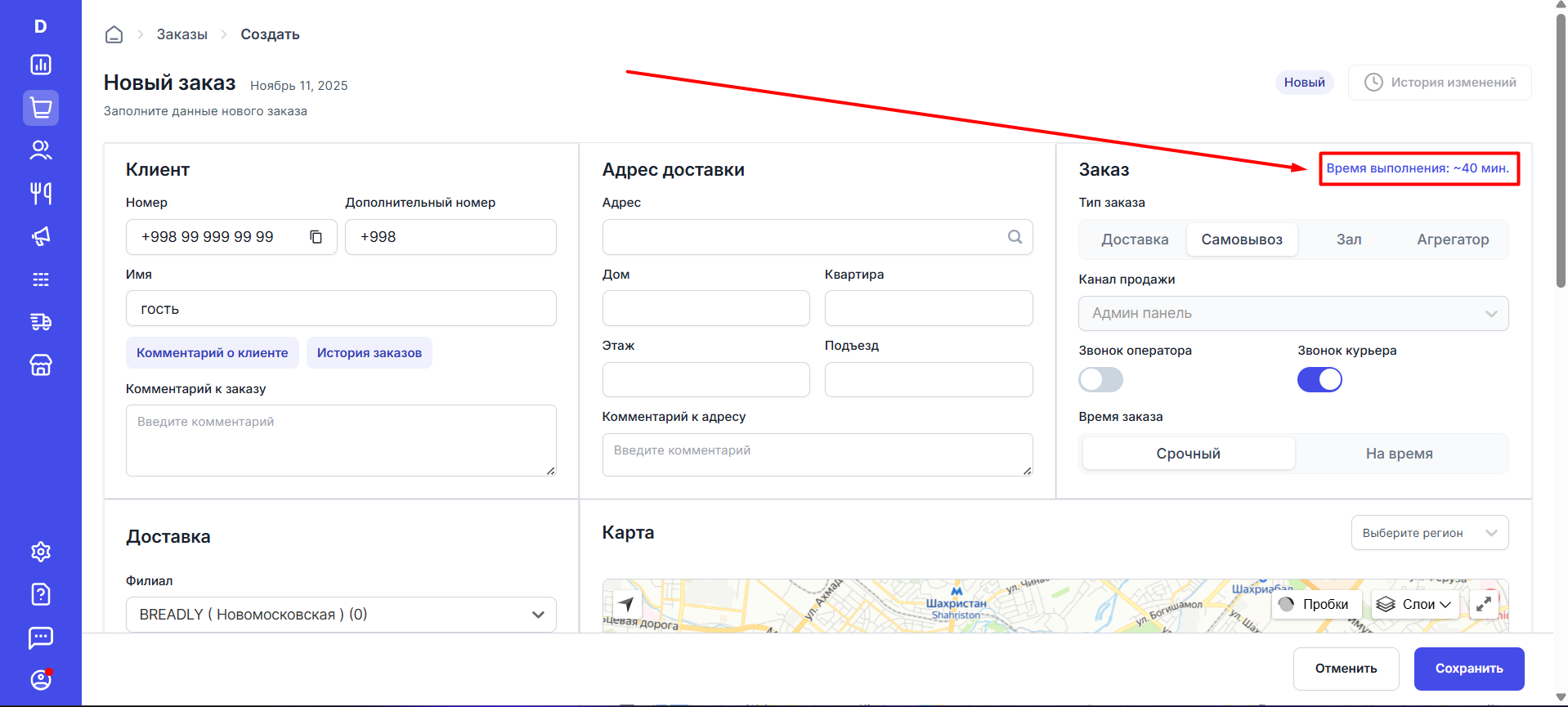Screen dimensions: 1568x707
Task: Click the map fullscreen expand icon
Action: coord(1484,604)
